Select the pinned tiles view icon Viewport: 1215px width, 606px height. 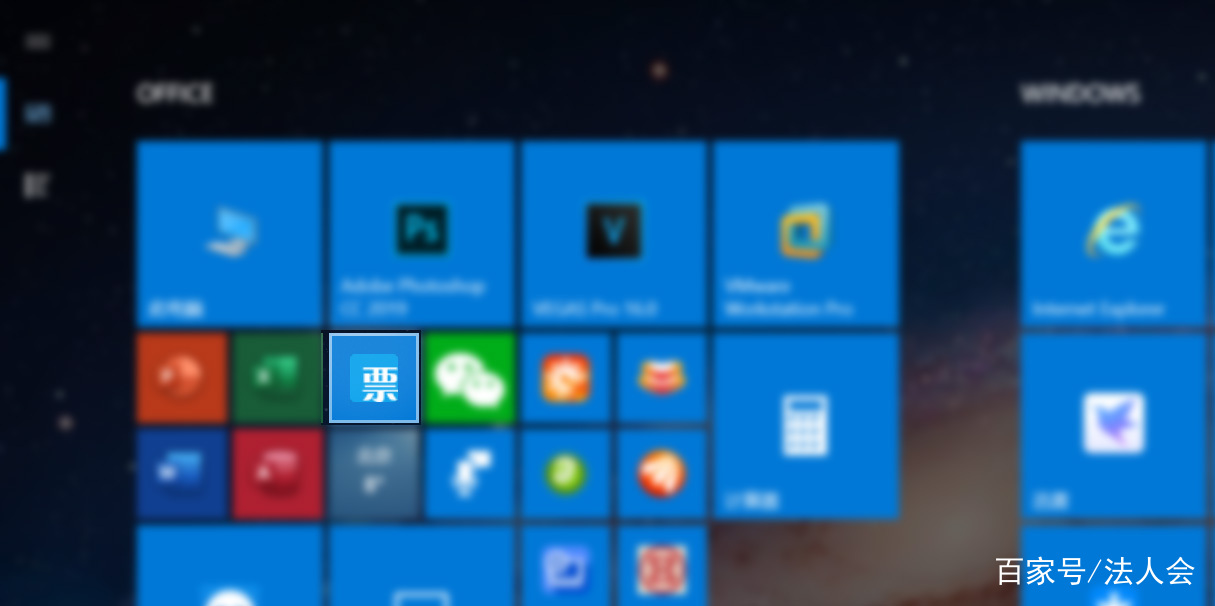coord(38,113)
